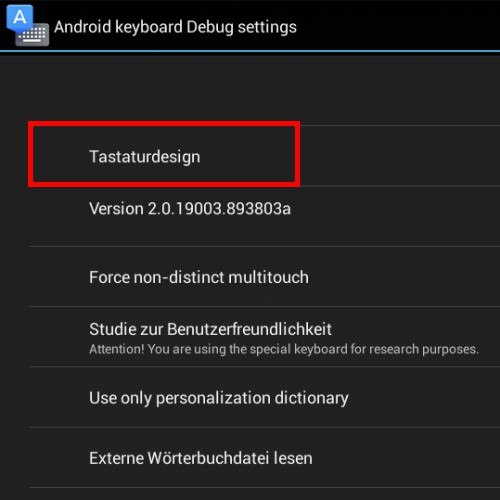Select the Version 2.0.19003.893803a entry

point(265,216)
